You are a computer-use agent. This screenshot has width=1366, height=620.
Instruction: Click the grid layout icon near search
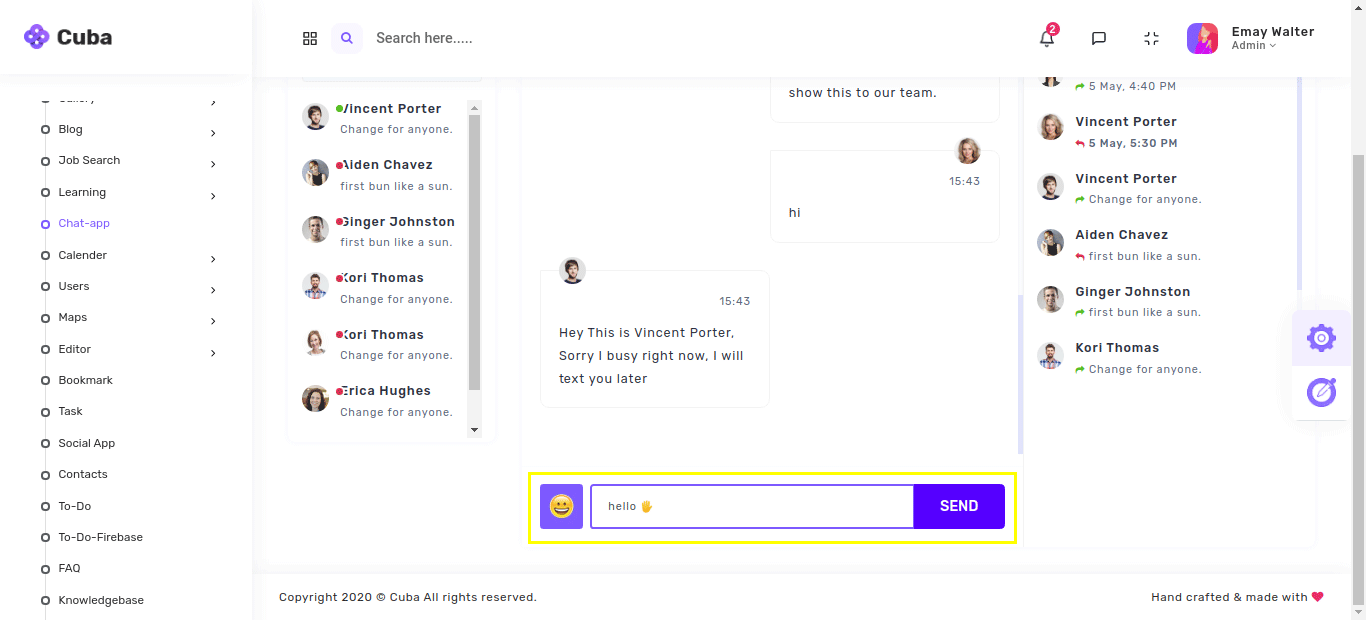click(x=310, y=39)
